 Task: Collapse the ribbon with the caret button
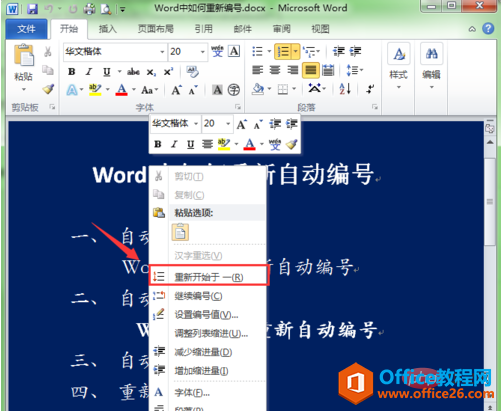pyautogui.click(x=472, y=29)
